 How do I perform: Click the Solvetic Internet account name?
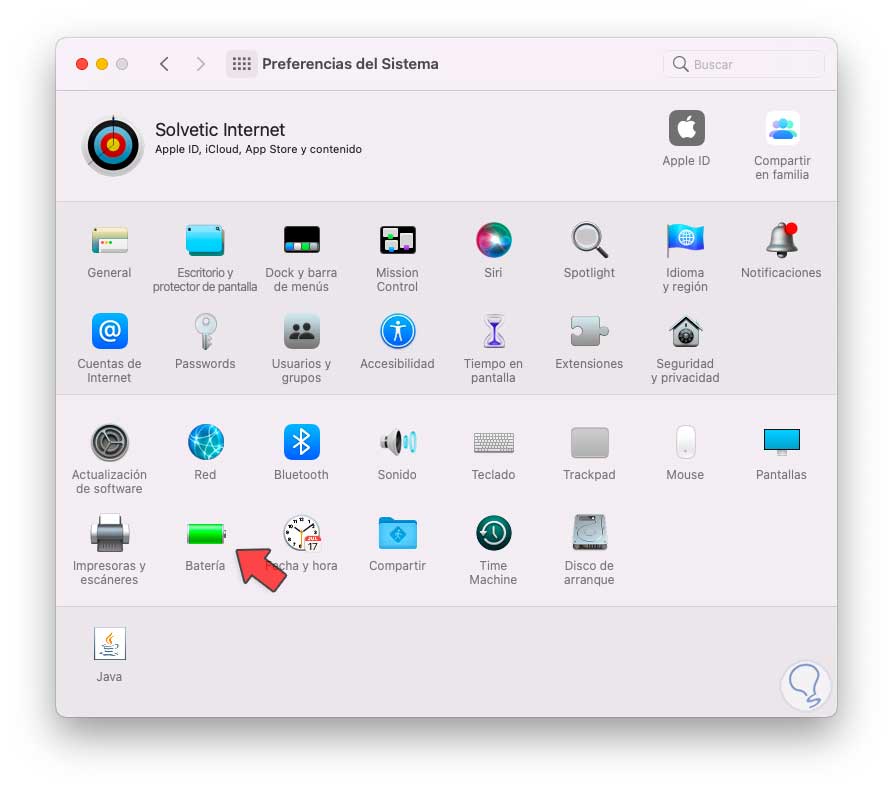(x=220, y=130)
